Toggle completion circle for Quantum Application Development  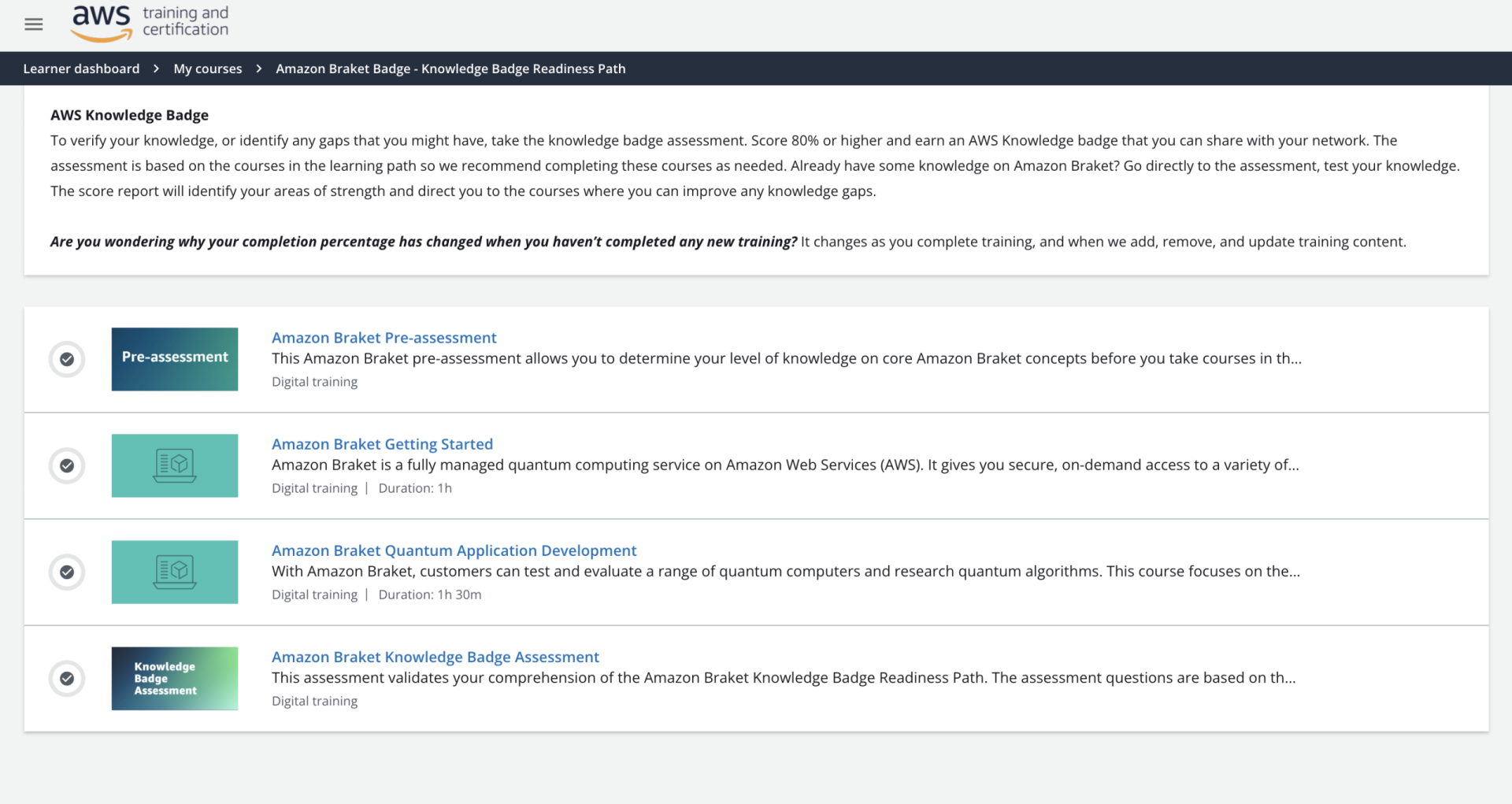click(67, 572)
